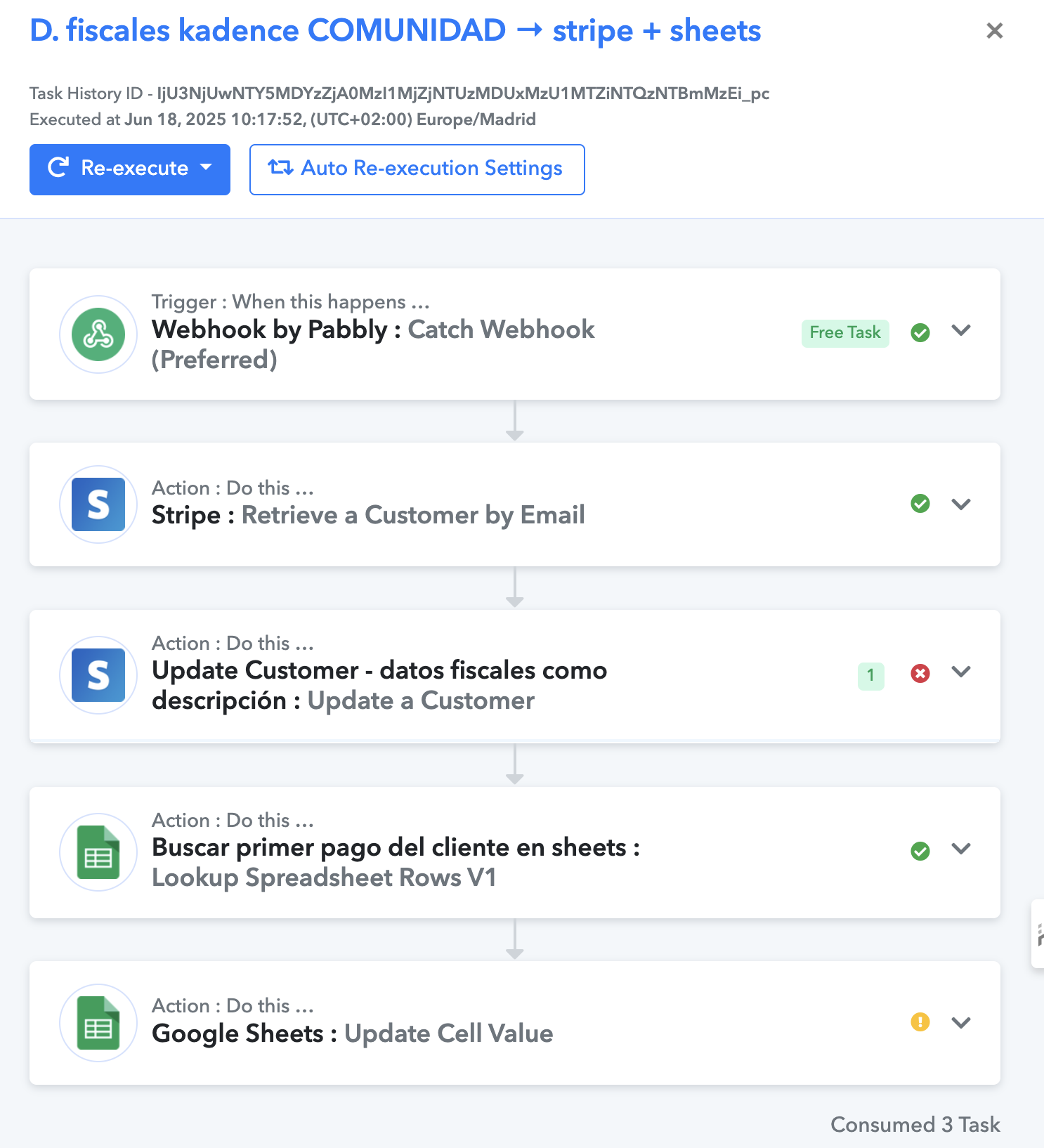The image size is (1044, 1148).
Task: Click the Consumed 3 Task label
Action: (x=915, y=1125)
